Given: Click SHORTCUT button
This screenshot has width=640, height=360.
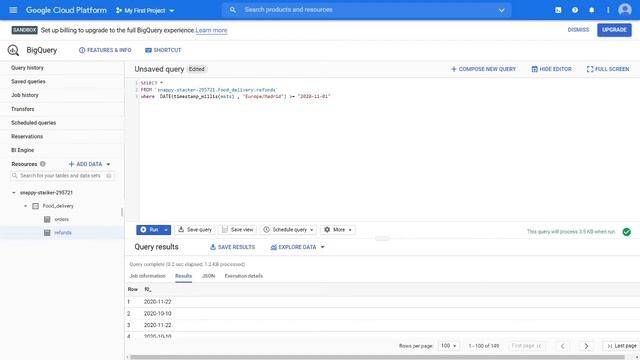Looking at the screenshot, I should click(x=163, y=50).
